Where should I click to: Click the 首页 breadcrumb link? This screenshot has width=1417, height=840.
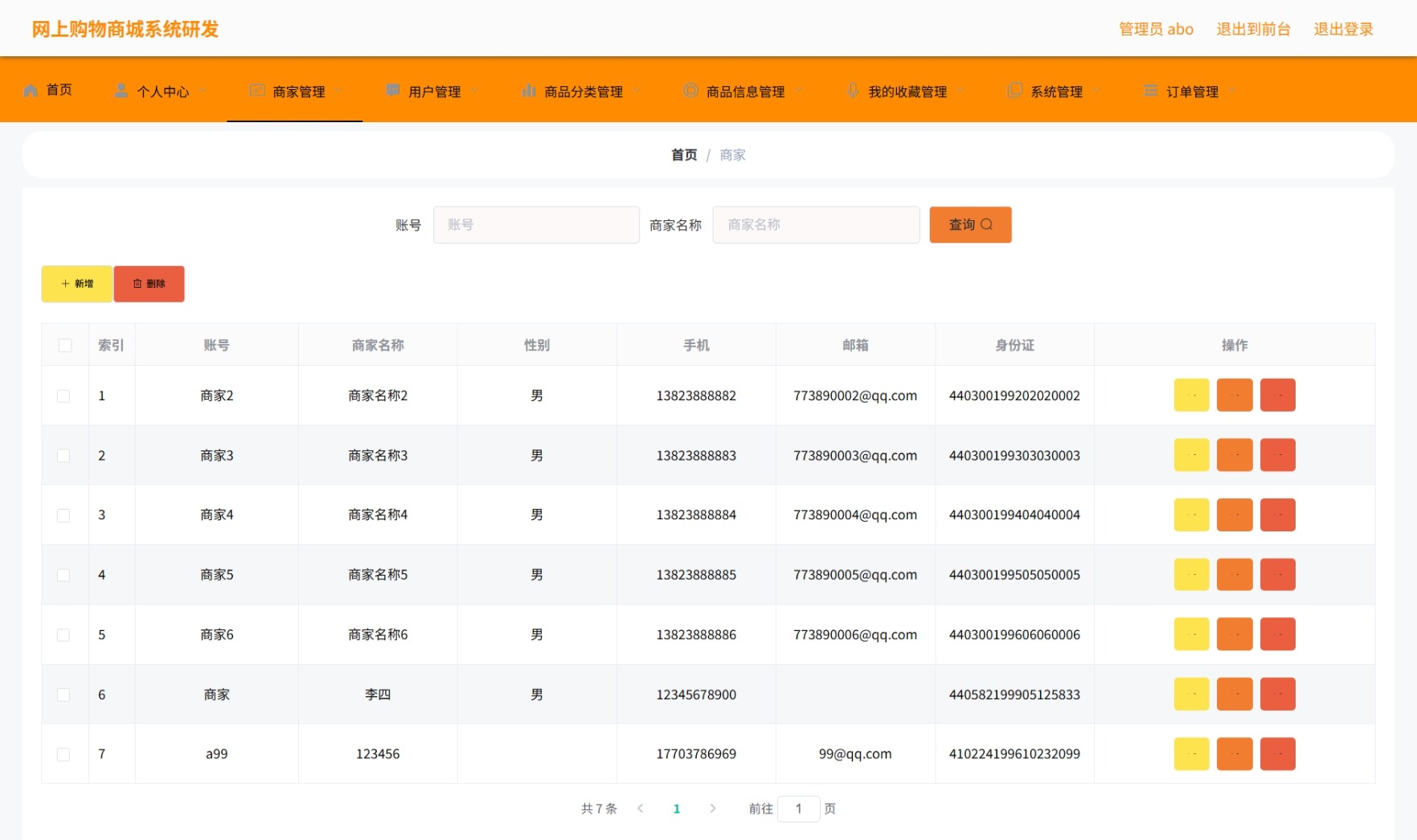(x=684, y=154)
